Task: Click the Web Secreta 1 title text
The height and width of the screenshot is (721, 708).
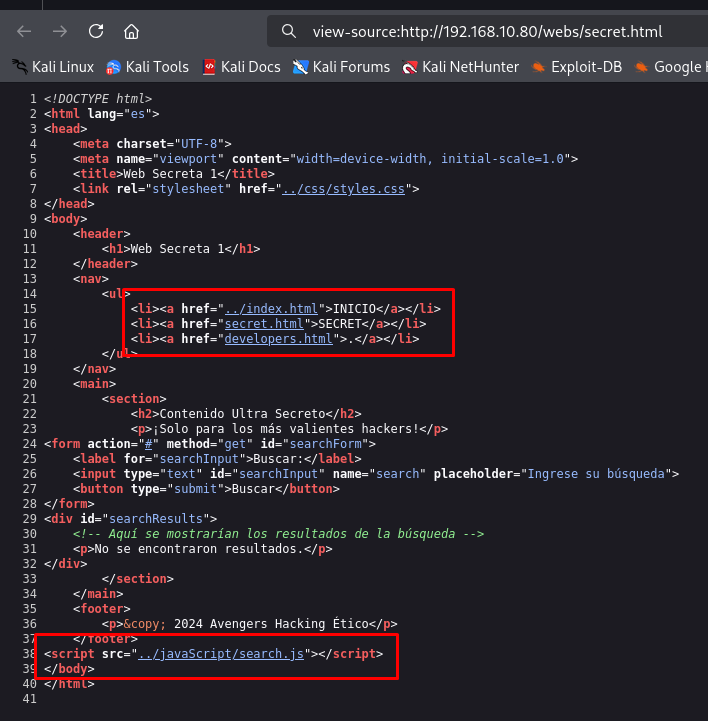Action: pos(170,174)
